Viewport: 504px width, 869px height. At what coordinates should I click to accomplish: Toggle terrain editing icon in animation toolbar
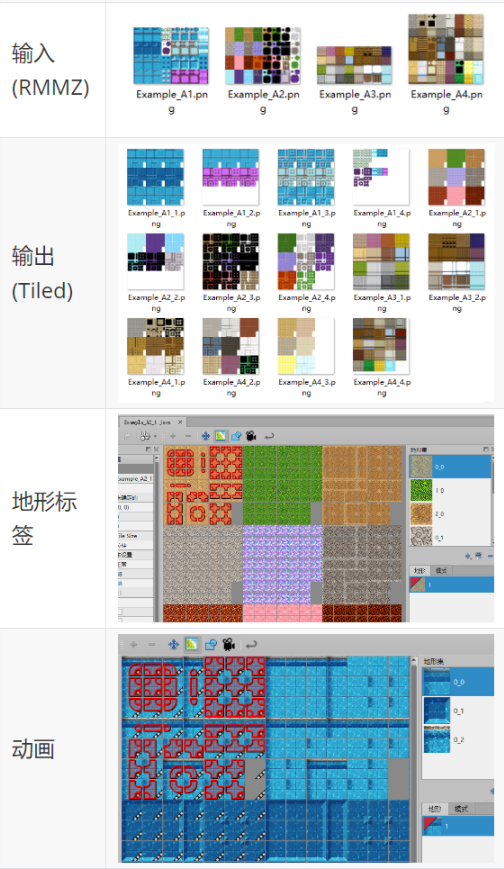(x=192, y=645)
